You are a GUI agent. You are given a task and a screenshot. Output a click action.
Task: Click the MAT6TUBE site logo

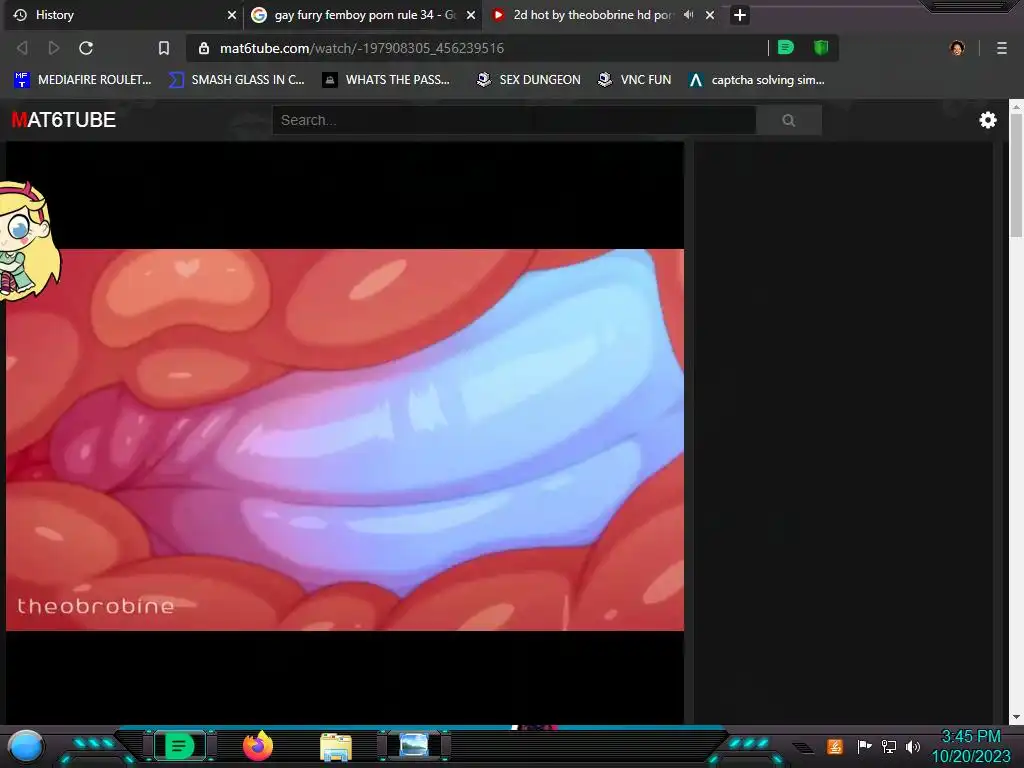point(64,120)
